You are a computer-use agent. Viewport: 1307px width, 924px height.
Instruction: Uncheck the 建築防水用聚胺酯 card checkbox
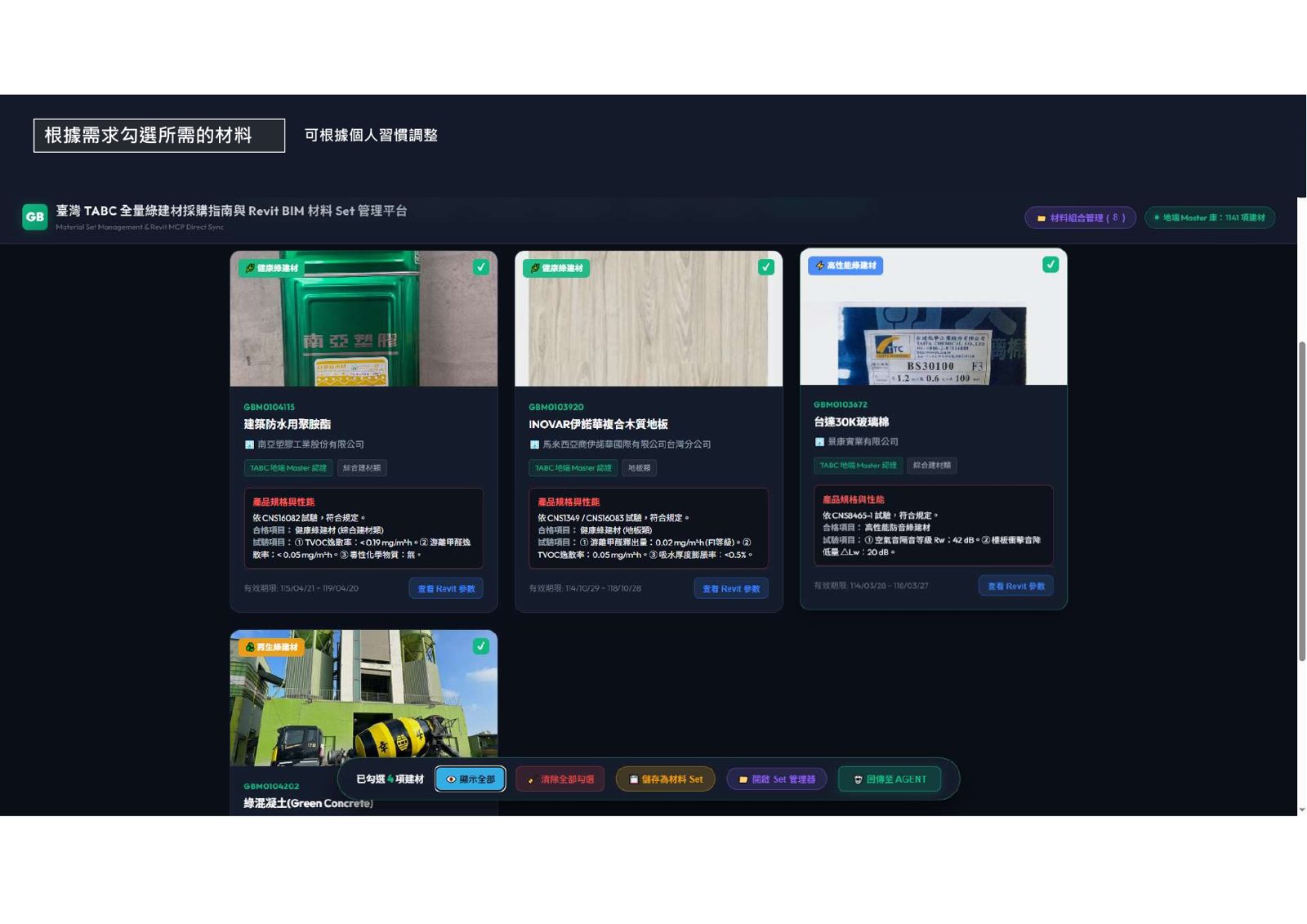481,267
